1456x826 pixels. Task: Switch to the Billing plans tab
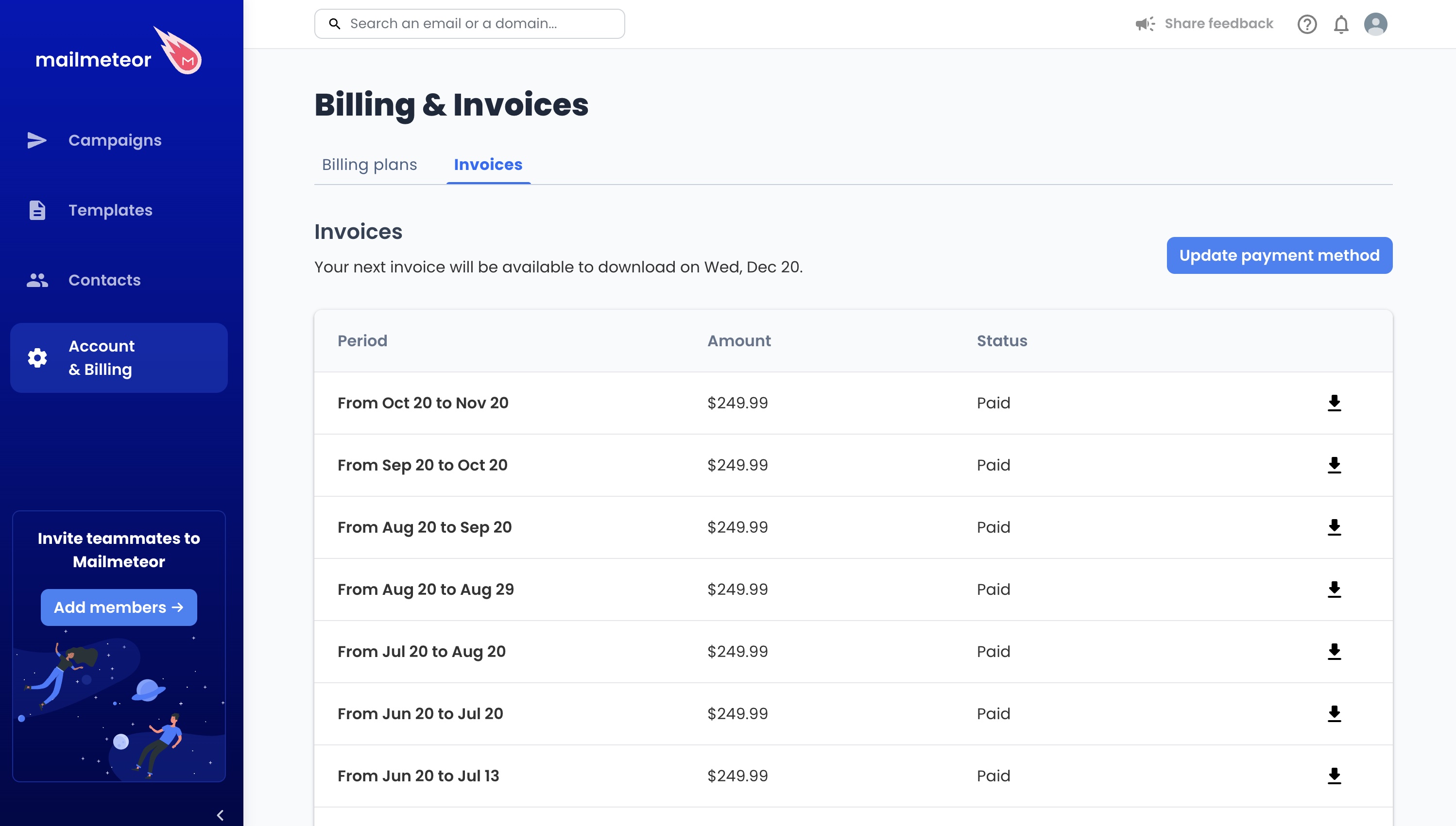click(x=369, y=165)
